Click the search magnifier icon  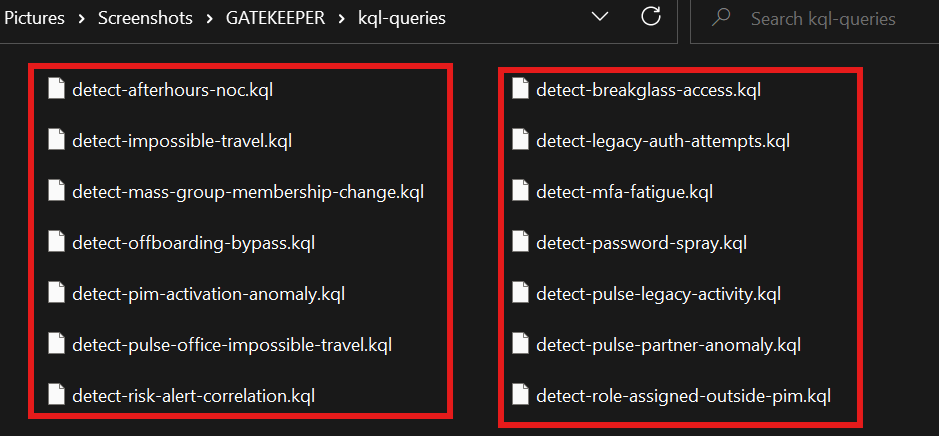point(720,17)
